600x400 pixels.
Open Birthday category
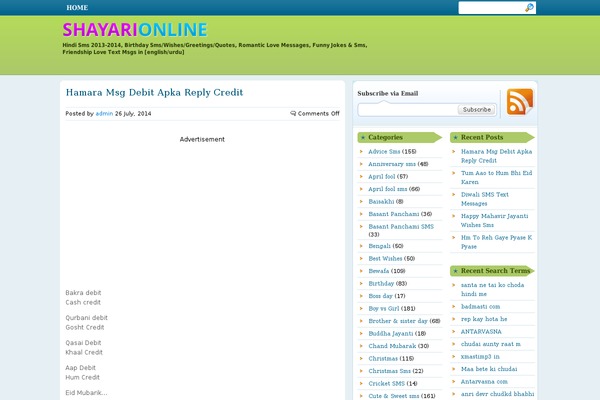click(x=381, y=284)
